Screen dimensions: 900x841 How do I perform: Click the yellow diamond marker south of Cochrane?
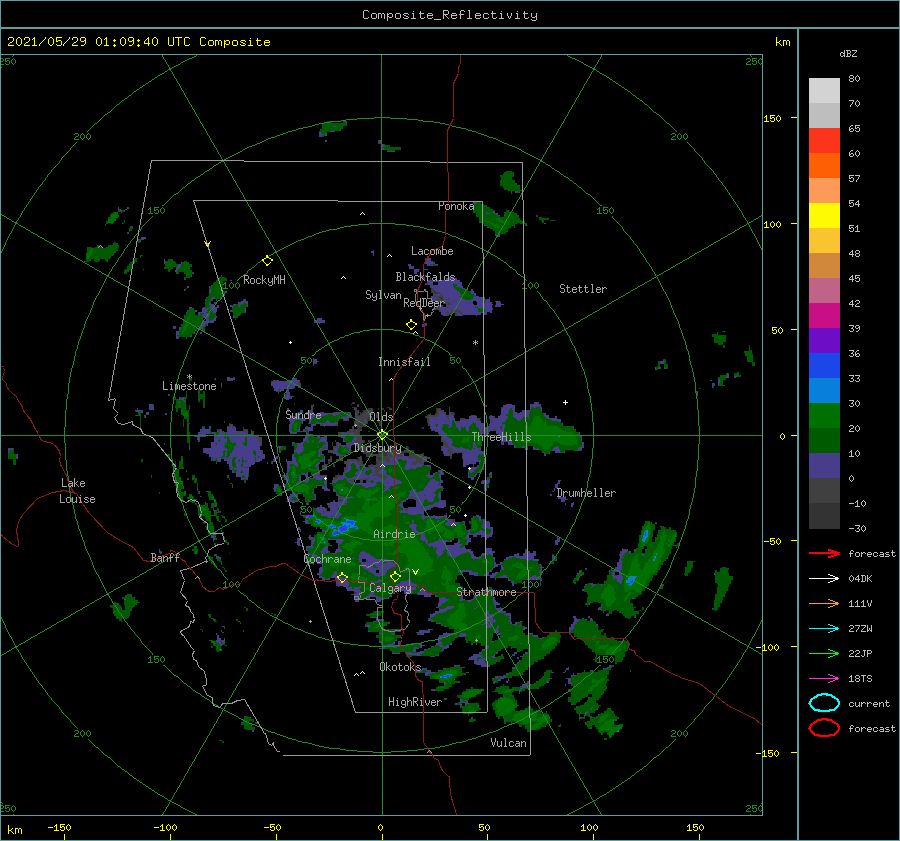[x=342, y=578]
